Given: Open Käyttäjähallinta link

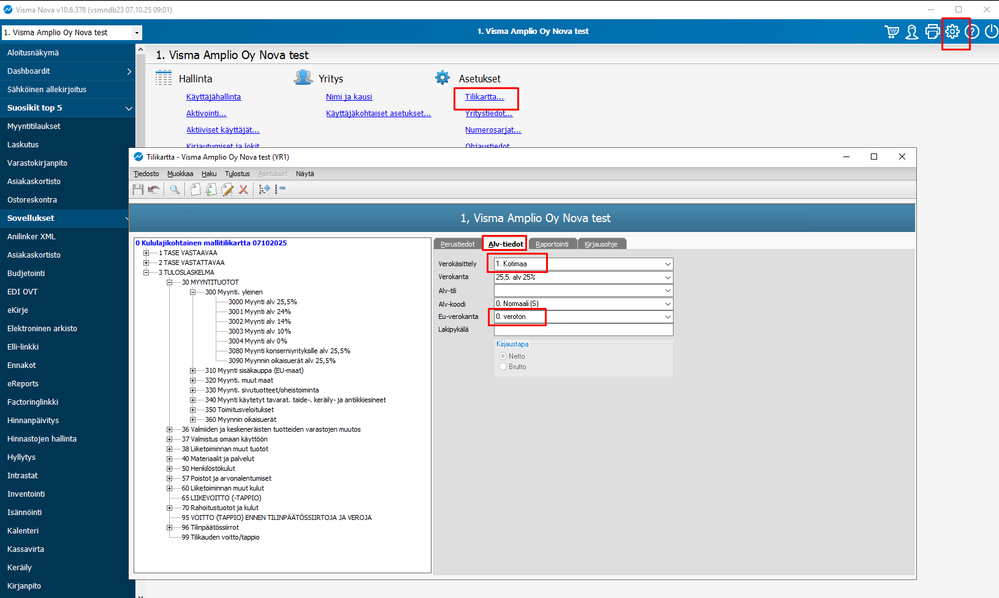Looking at the screenshot, I should (213, 97).
